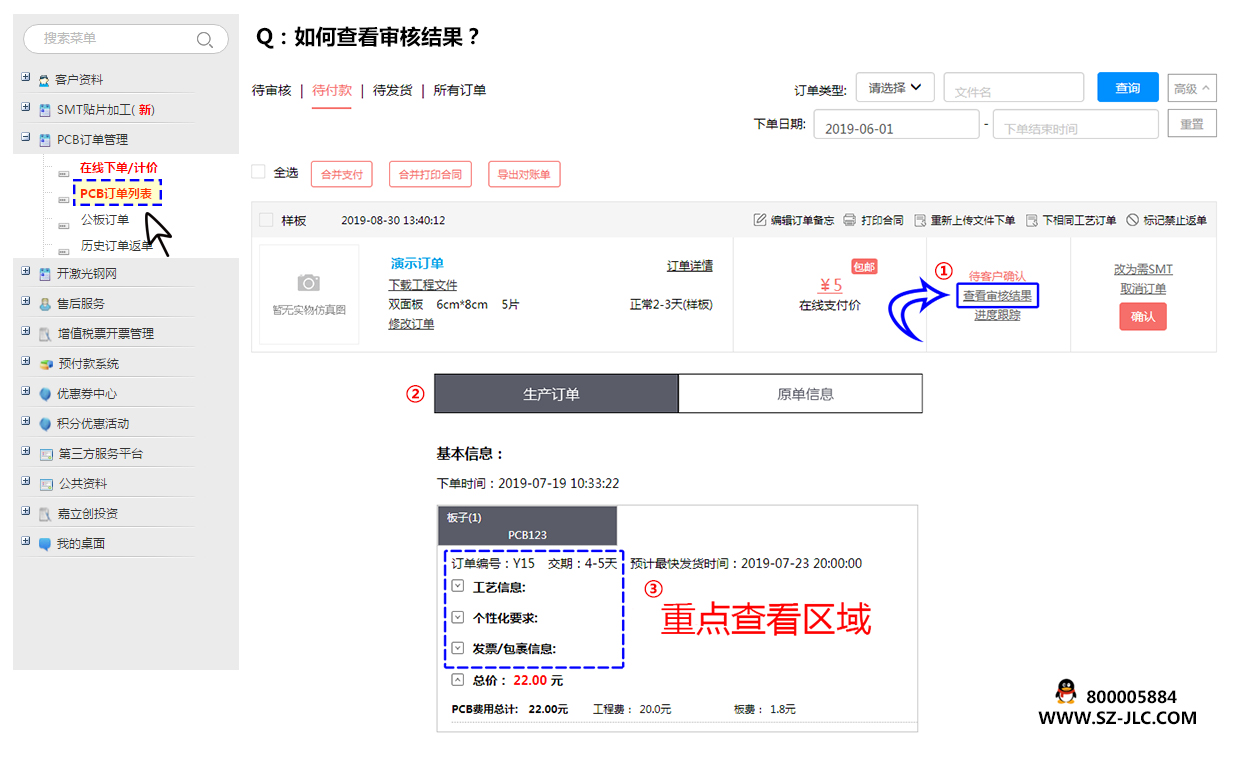
Task: Click the 优惠券中心 icon
Action: point(44,394)
